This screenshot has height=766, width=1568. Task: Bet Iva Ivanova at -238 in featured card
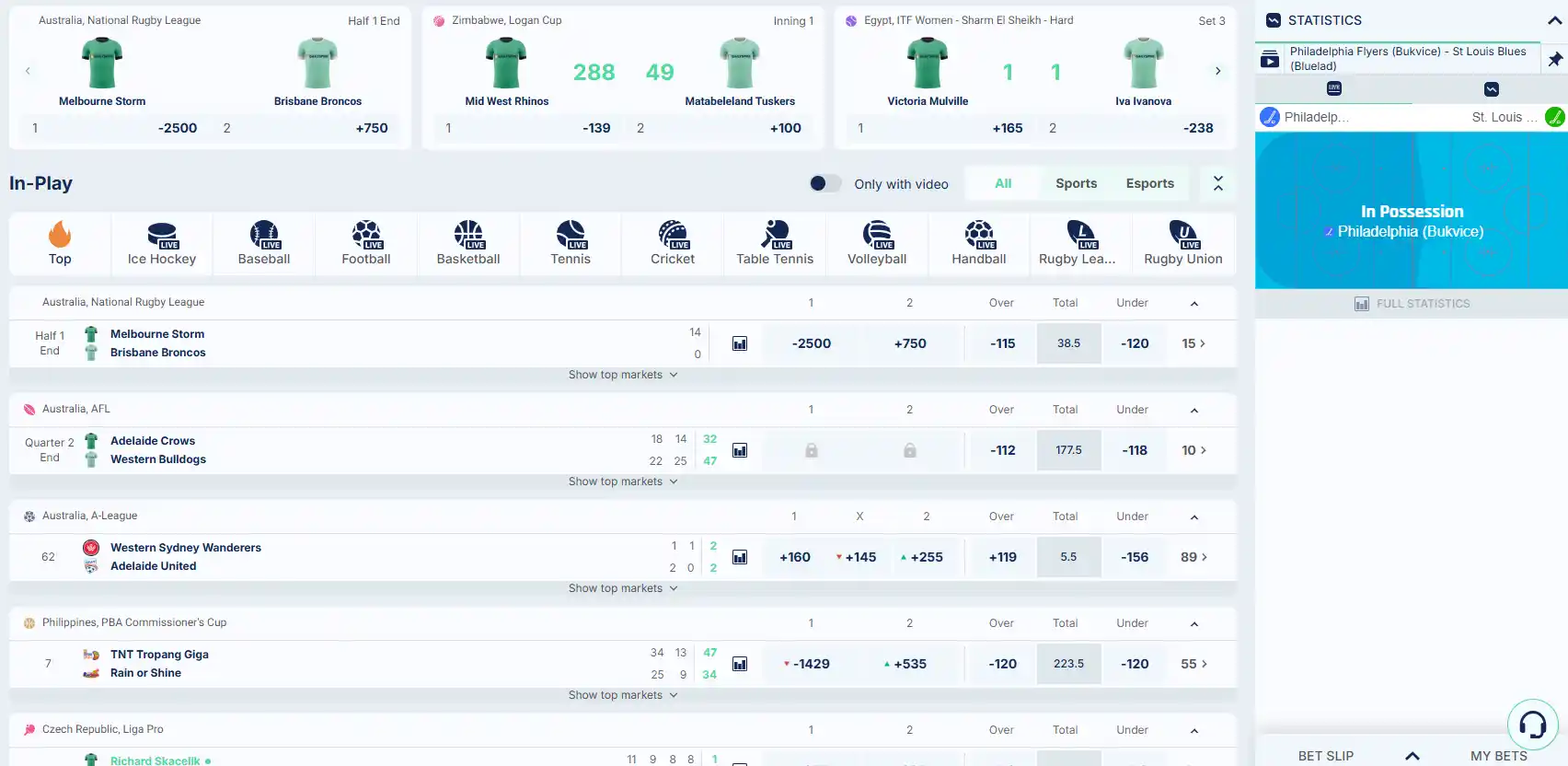(1132, 128)
